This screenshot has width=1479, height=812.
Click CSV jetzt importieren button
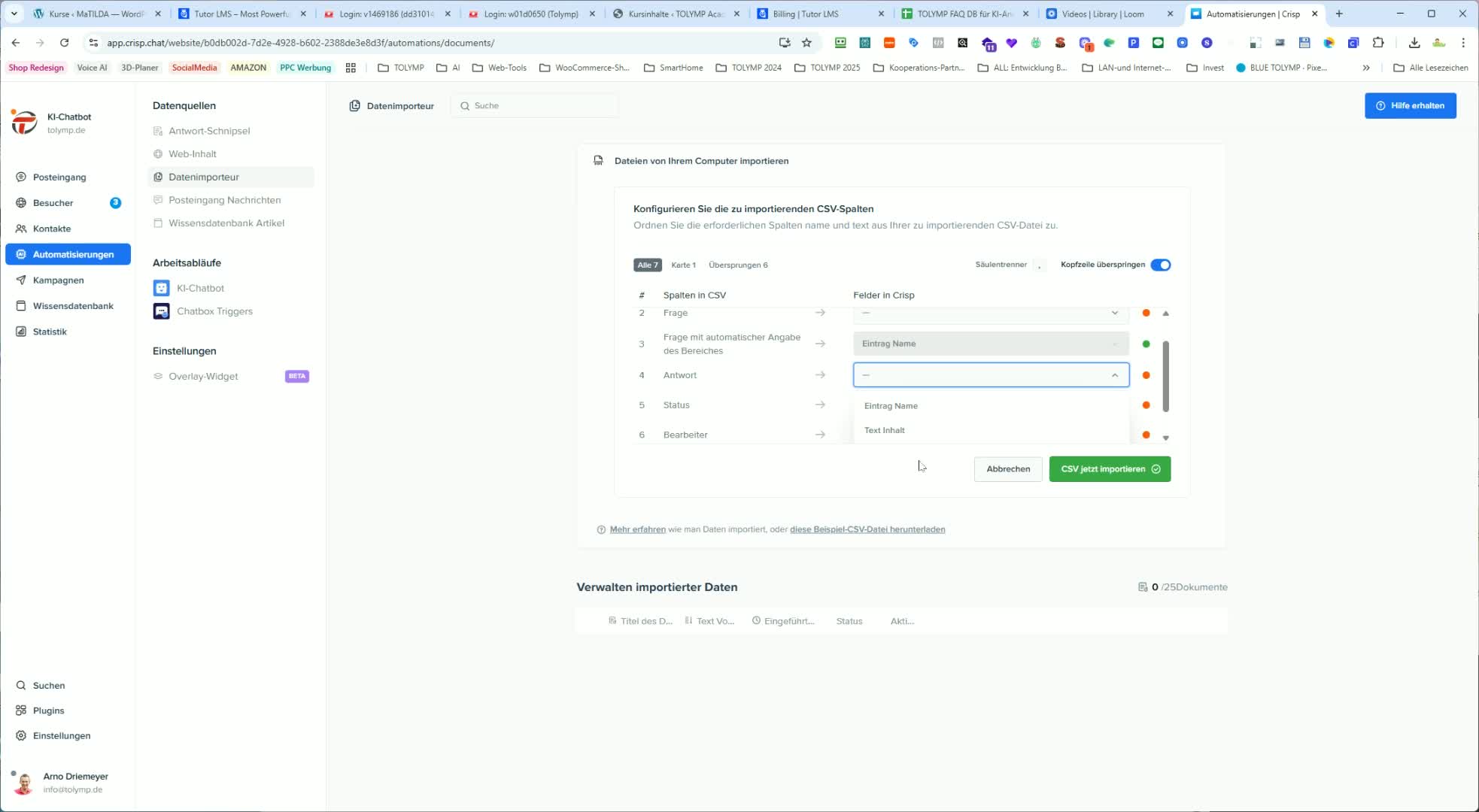[x=1109, y=469]
